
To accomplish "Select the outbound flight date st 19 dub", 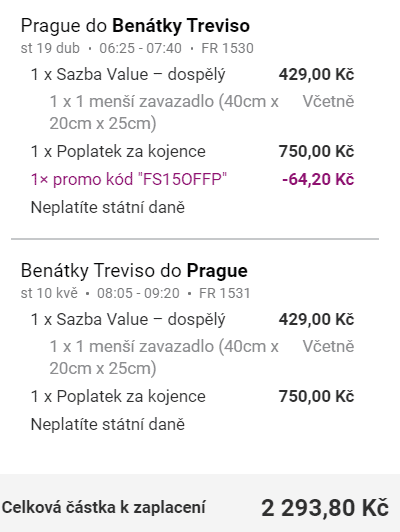I will point(50,48).
